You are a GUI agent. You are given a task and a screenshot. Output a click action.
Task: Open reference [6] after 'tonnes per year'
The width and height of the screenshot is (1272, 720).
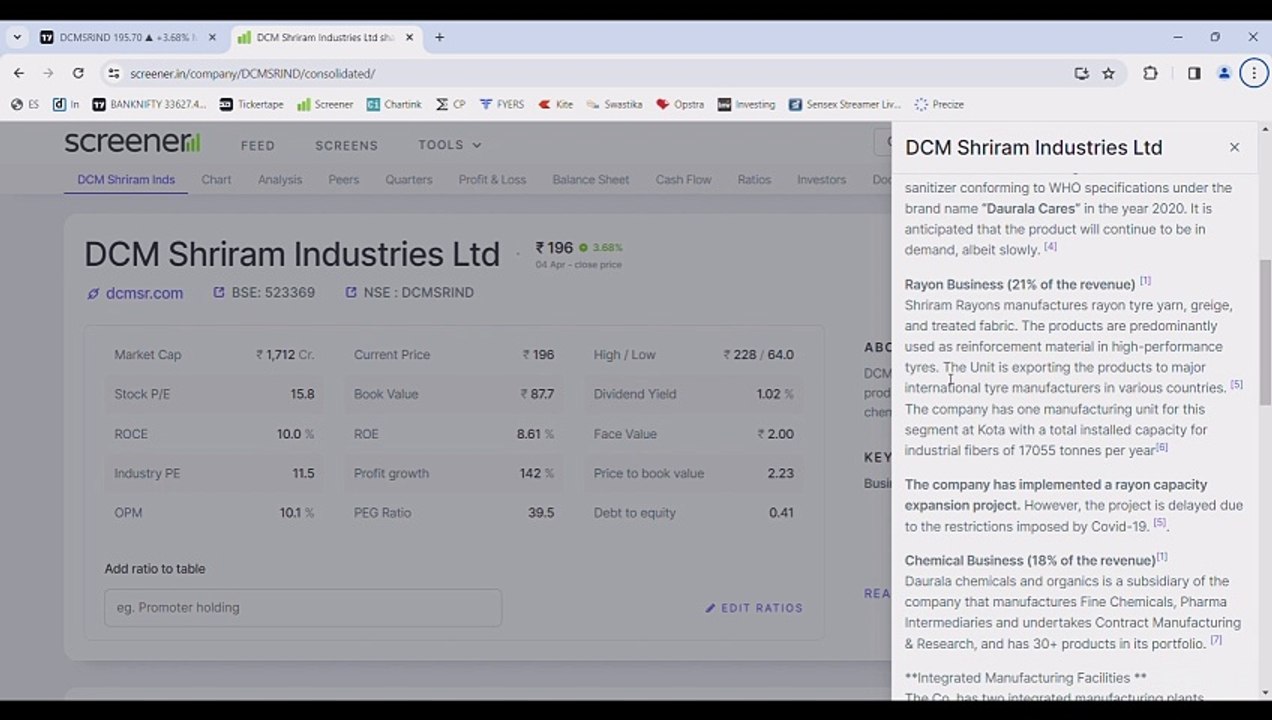(1162, 447)
